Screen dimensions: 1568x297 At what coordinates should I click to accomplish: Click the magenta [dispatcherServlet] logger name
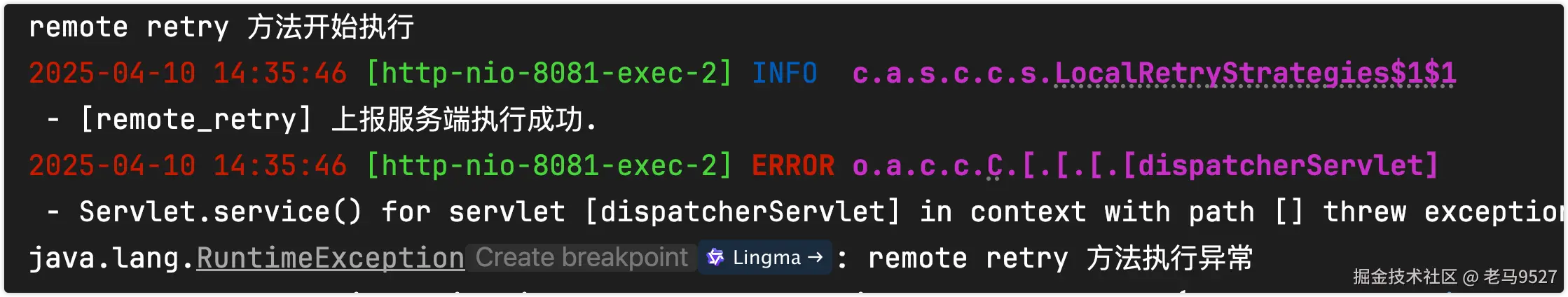[x=1280, y=166]
